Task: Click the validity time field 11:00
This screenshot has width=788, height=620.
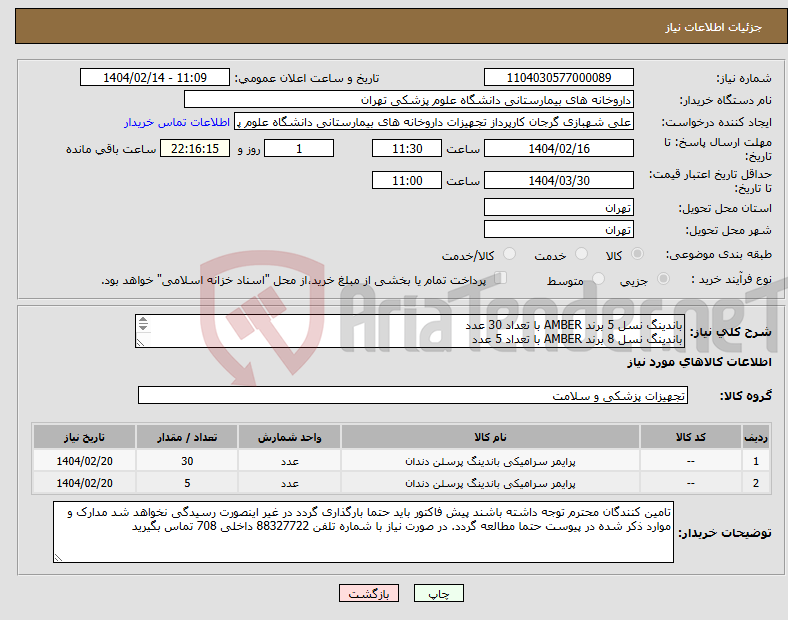Action: (407, 180)
